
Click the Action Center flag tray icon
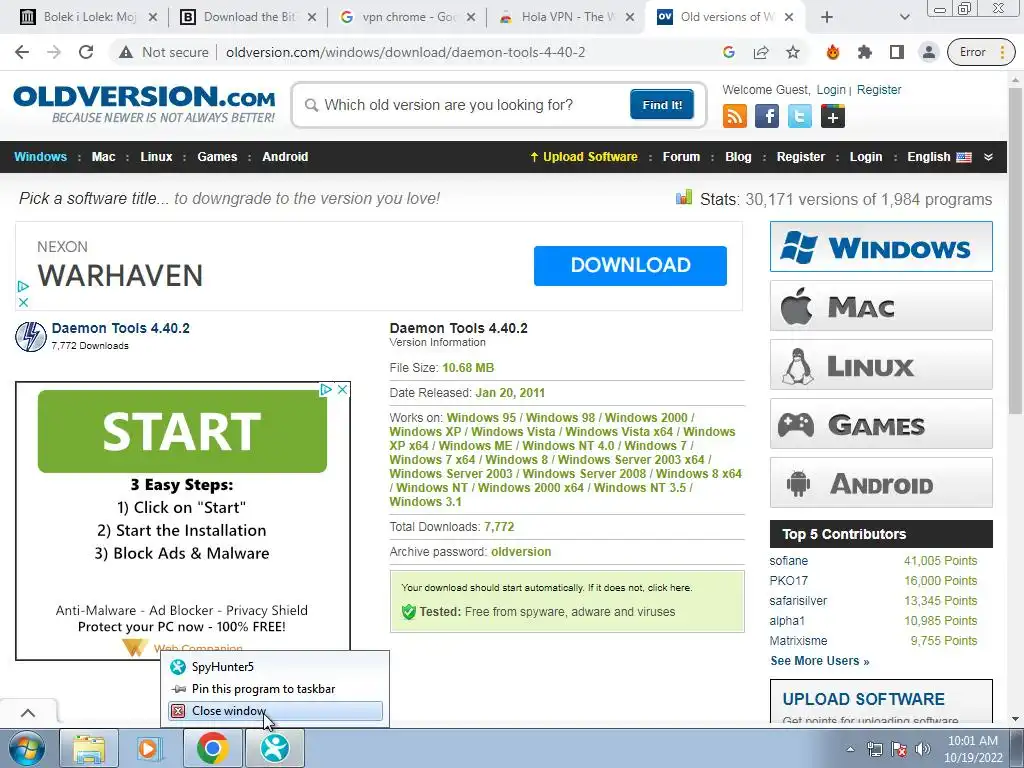pyautogui.click(x=899, y=749)
